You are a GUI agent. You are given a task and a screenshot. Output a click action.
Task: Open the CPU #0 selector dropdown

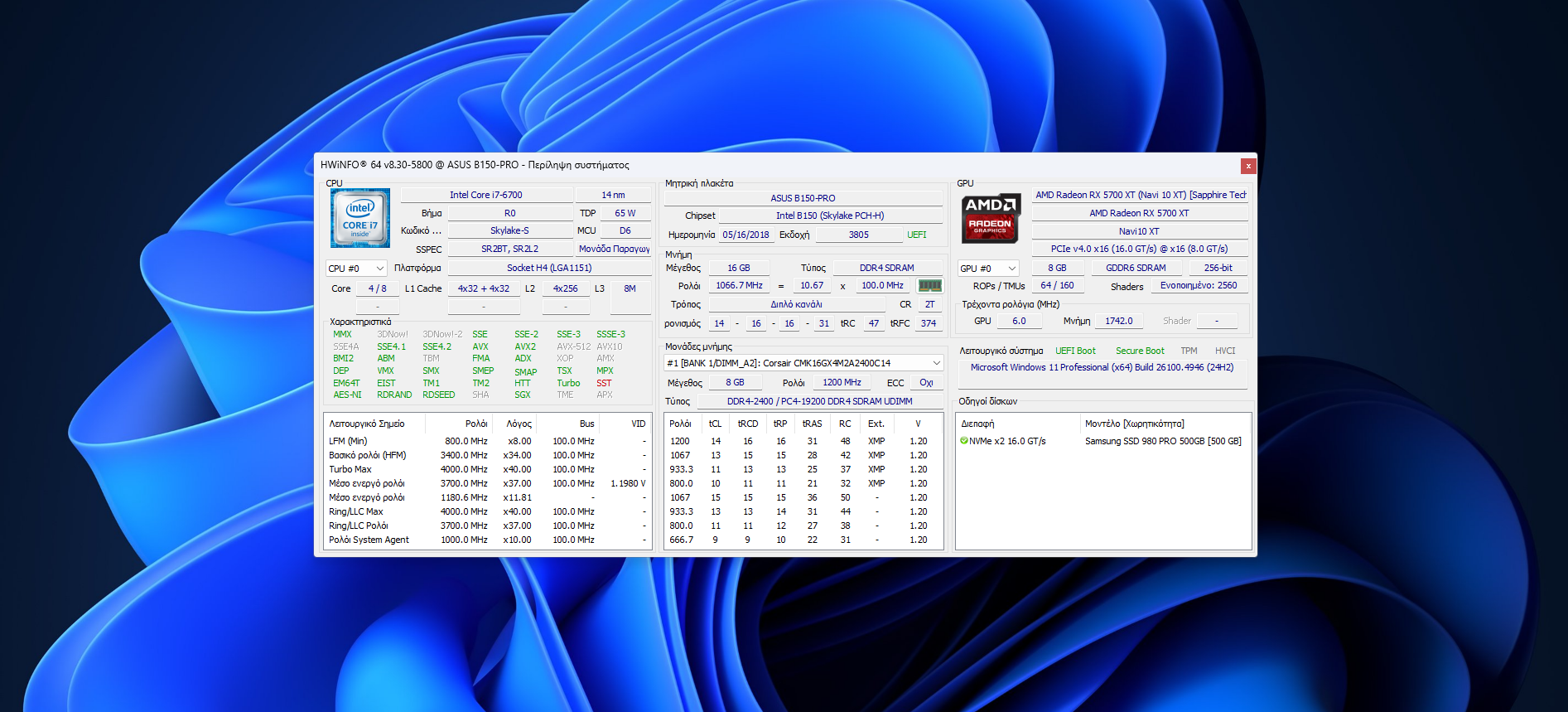pos(356,269)
